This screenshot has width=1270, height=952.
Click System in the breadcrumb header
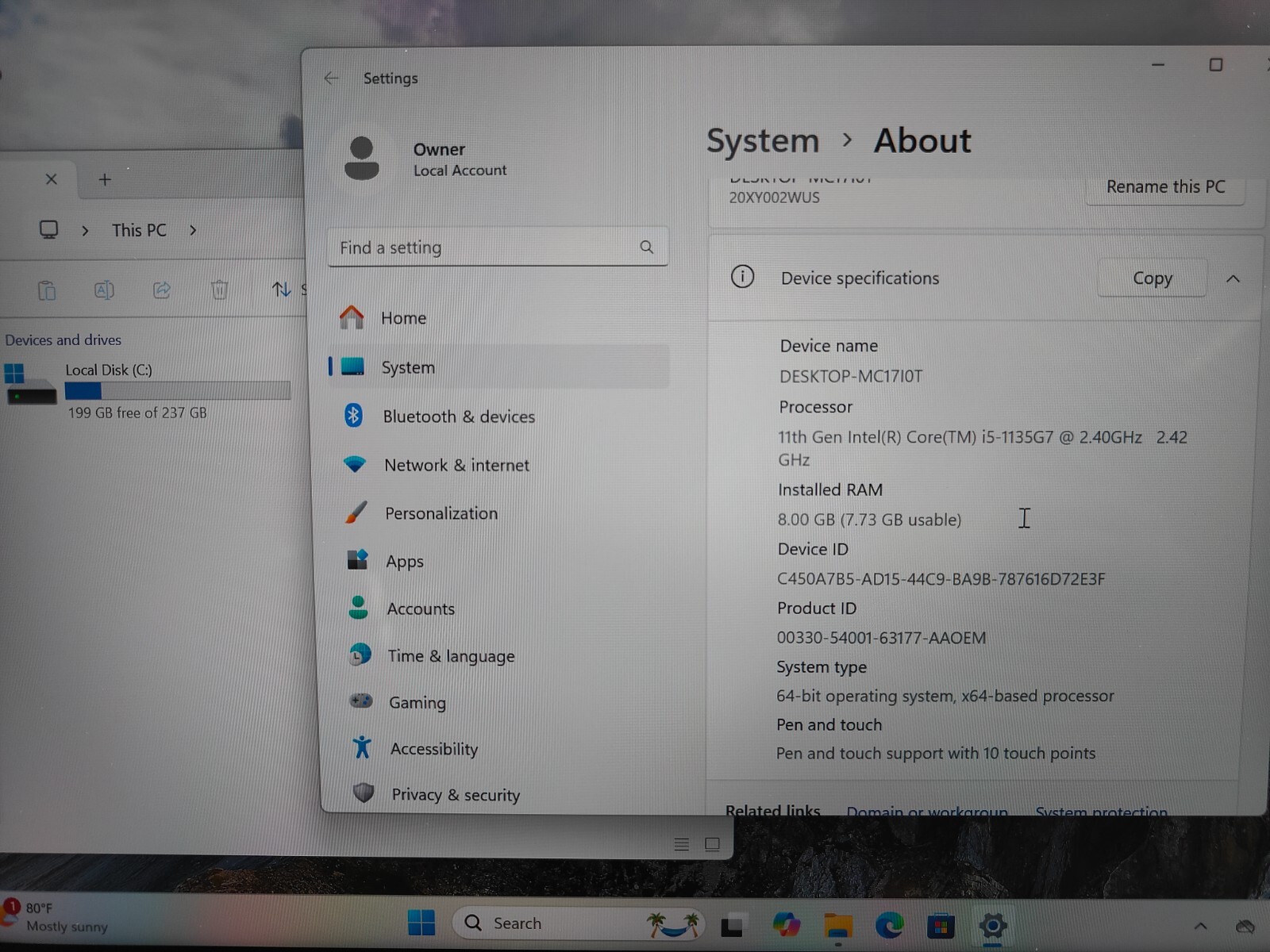click(x=763, y=141)
